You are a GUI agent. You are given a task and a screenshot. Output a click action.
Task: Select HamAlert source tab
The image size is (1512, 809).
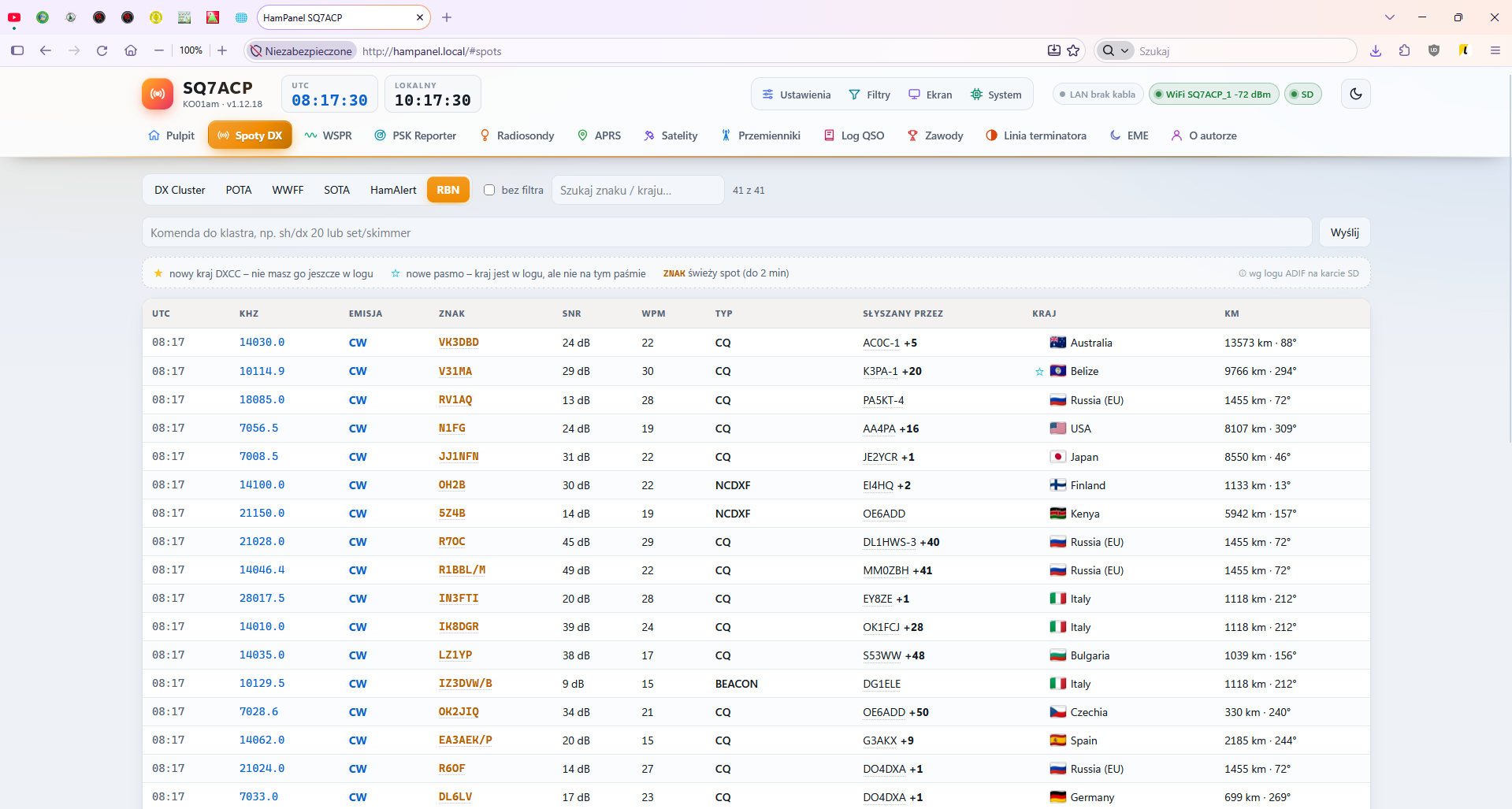click(x=393, y=190)
